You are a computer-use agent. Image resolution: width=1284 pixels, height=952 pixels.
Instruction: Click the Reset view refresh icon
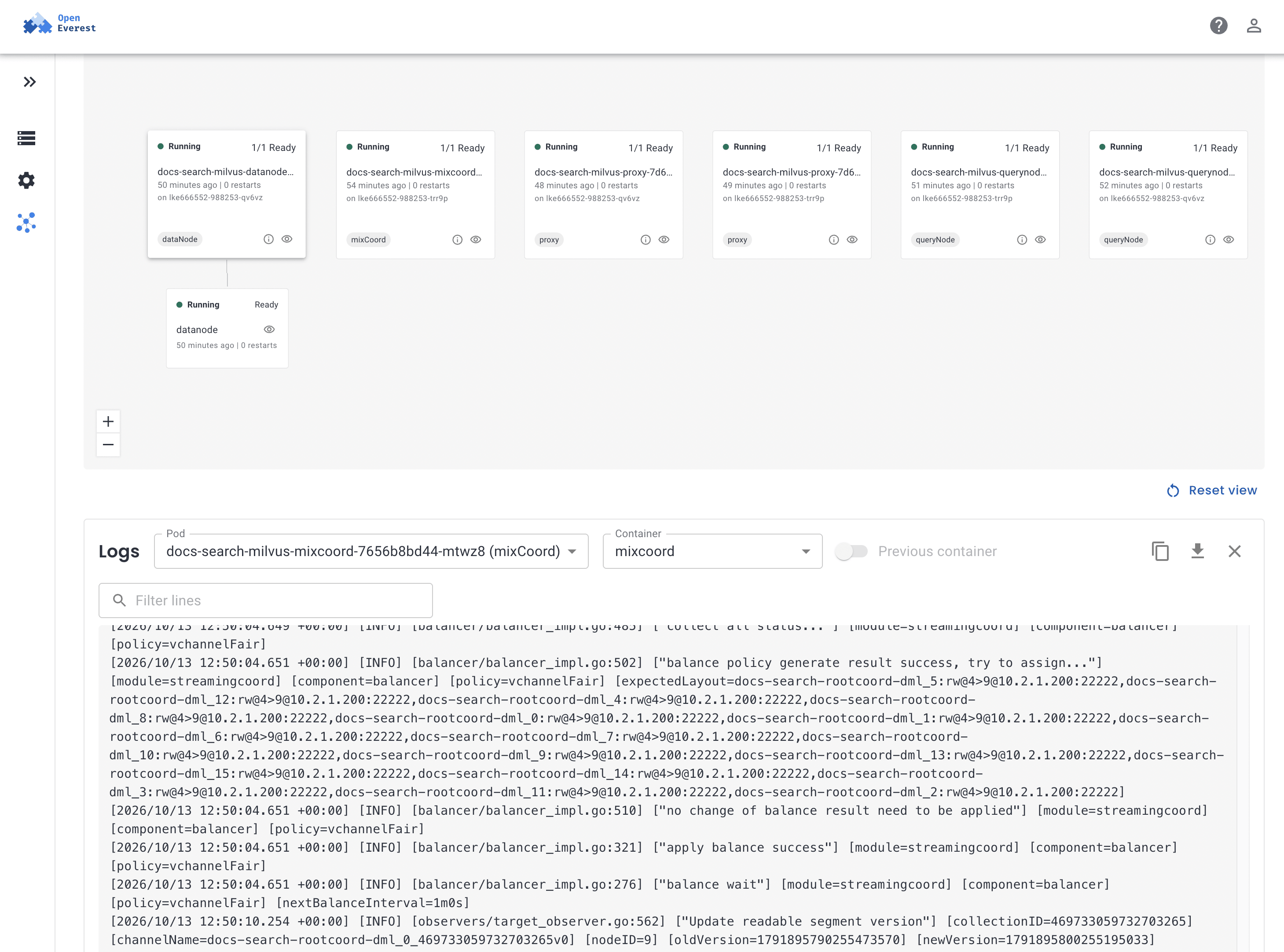click(1174, 491)
